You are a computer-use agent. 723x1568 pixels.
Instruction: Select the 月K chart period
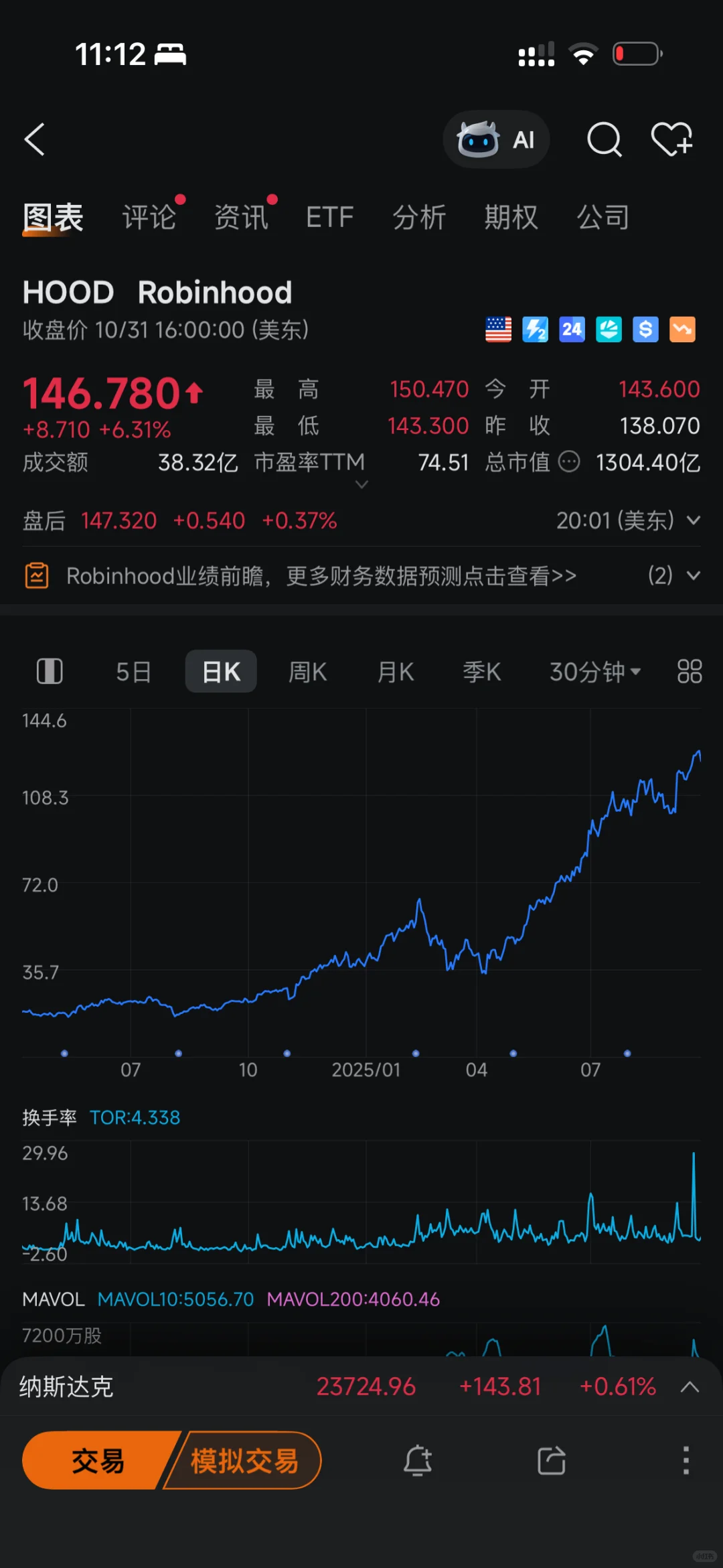point(395,671)
